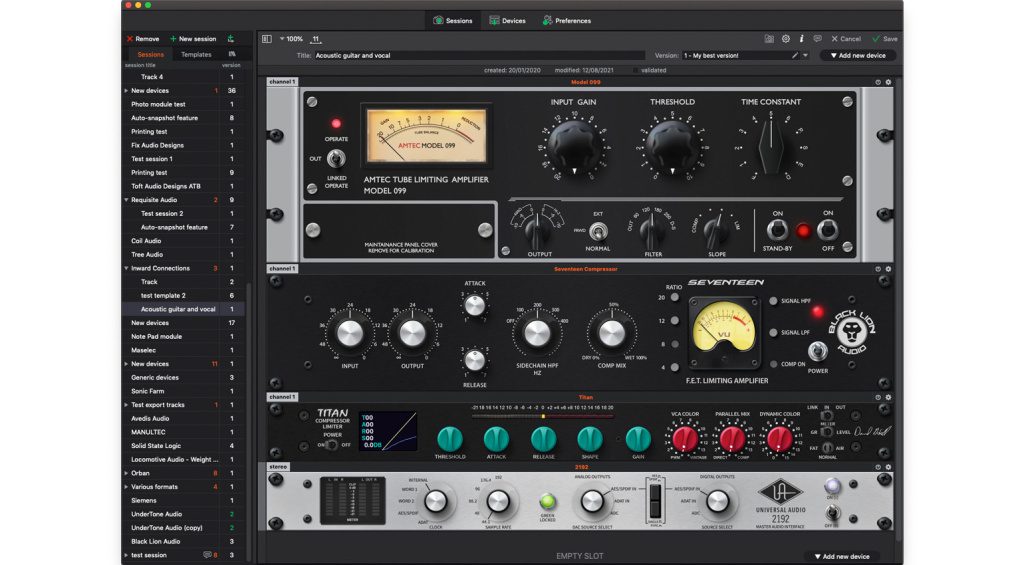Select ratio 4 on the Seventeen compressor
The image size is (1024, 565).
click(675, 368)
